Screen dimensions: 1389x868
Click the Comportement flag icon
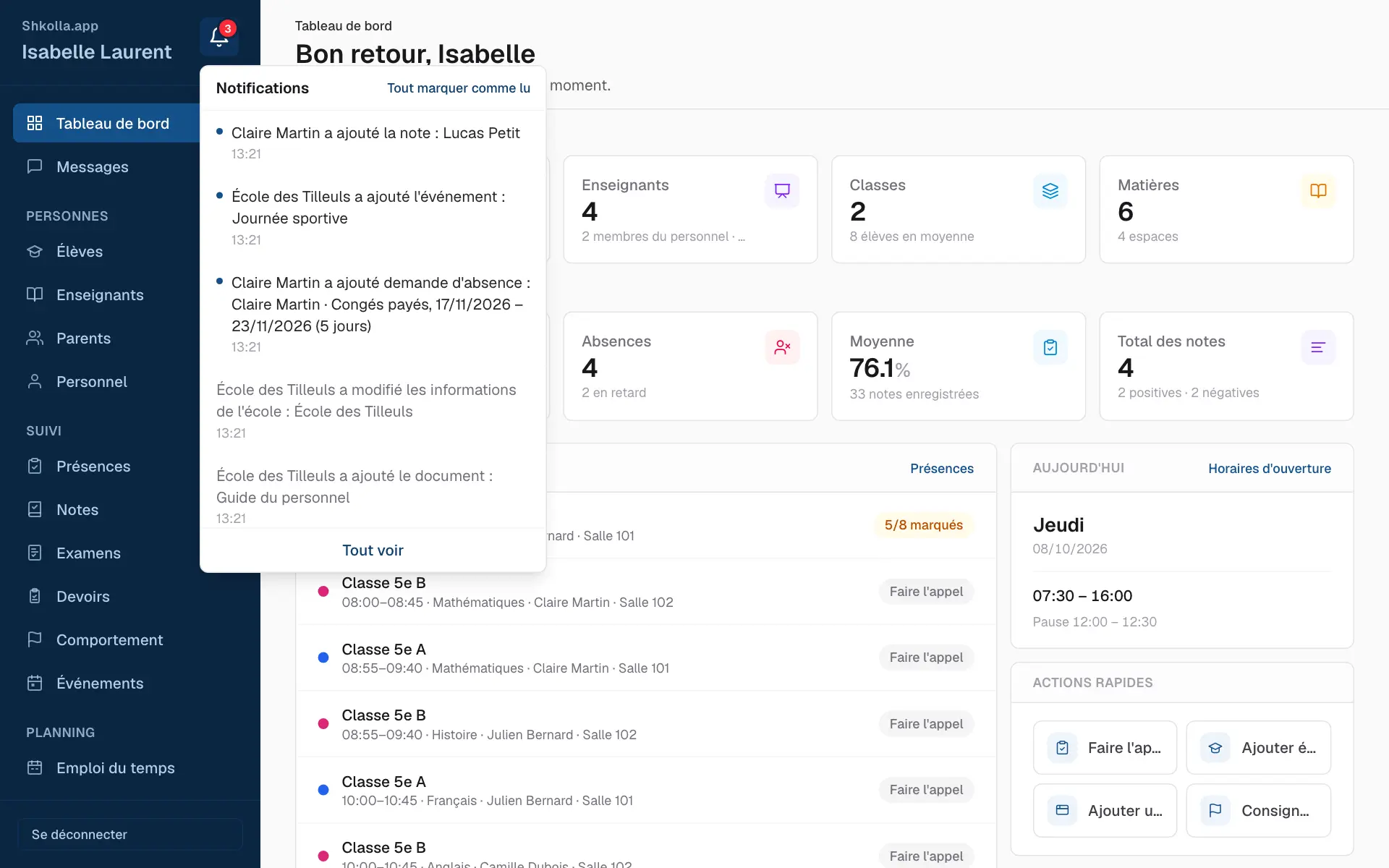(x=35, y=639)
